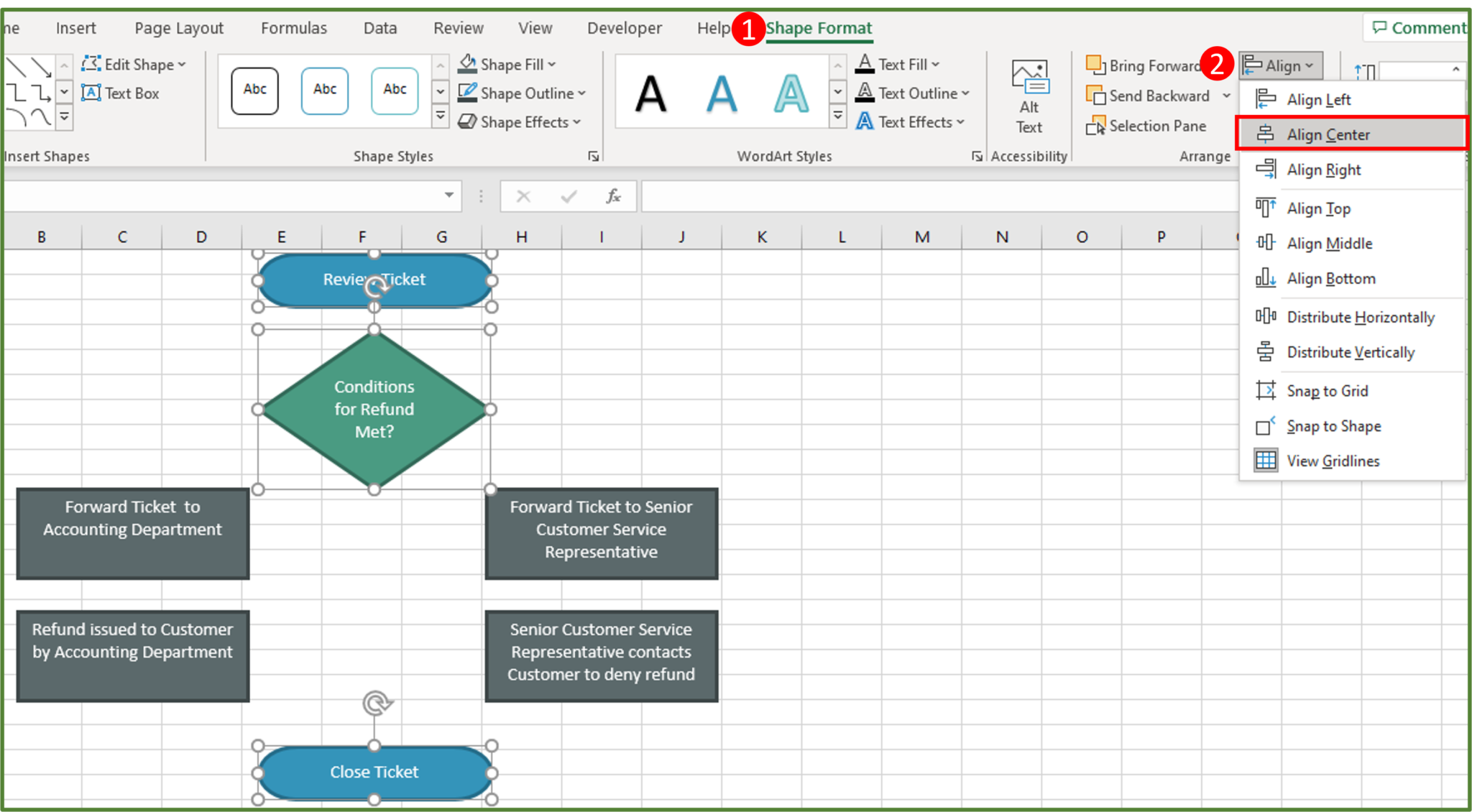Open the Page Layout tab

[177, 27]
